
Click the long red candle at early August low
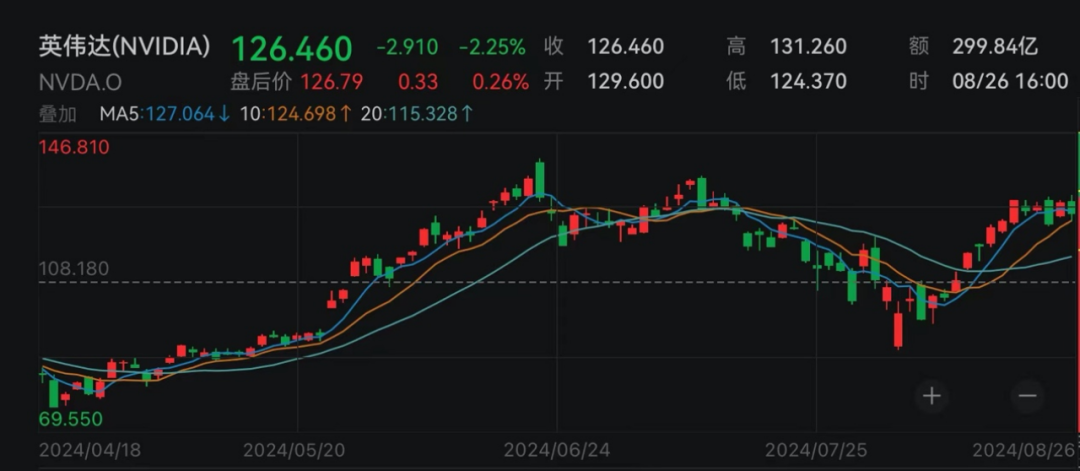click(898, 331)
